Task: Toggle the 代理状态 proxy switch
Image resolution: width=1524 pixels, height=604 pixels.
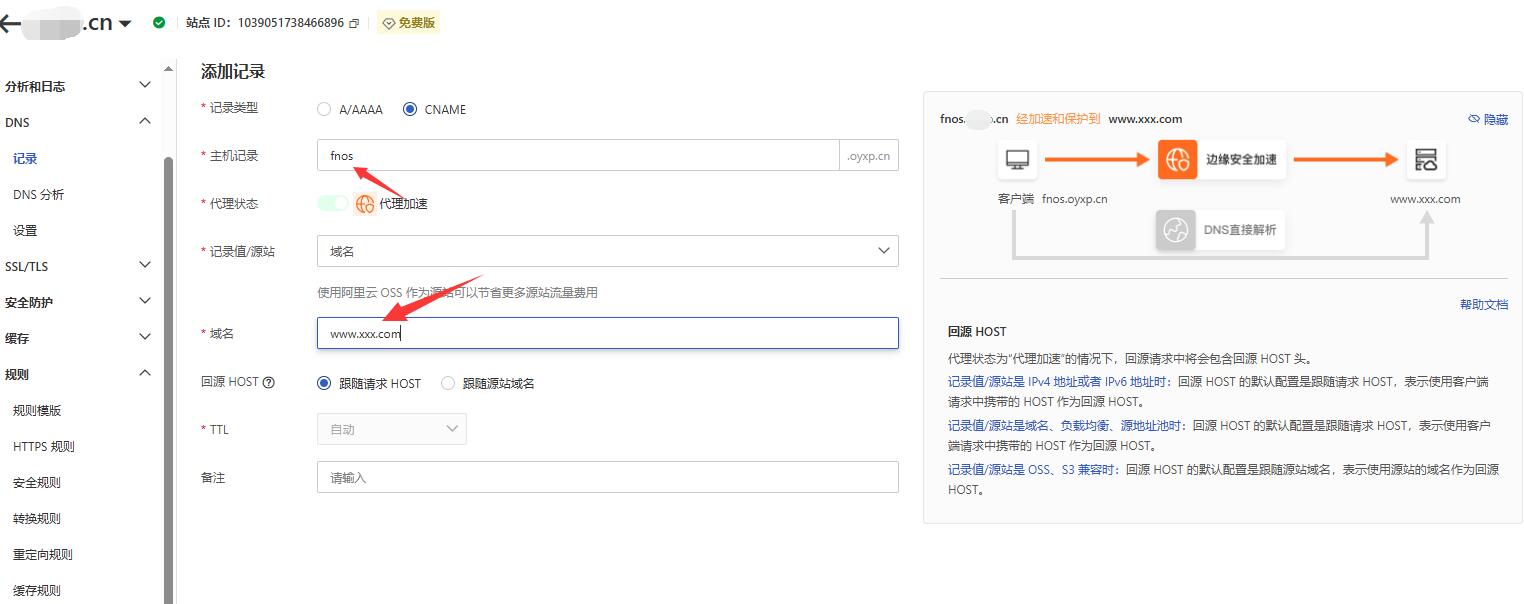Action: (x=335, y=202)
